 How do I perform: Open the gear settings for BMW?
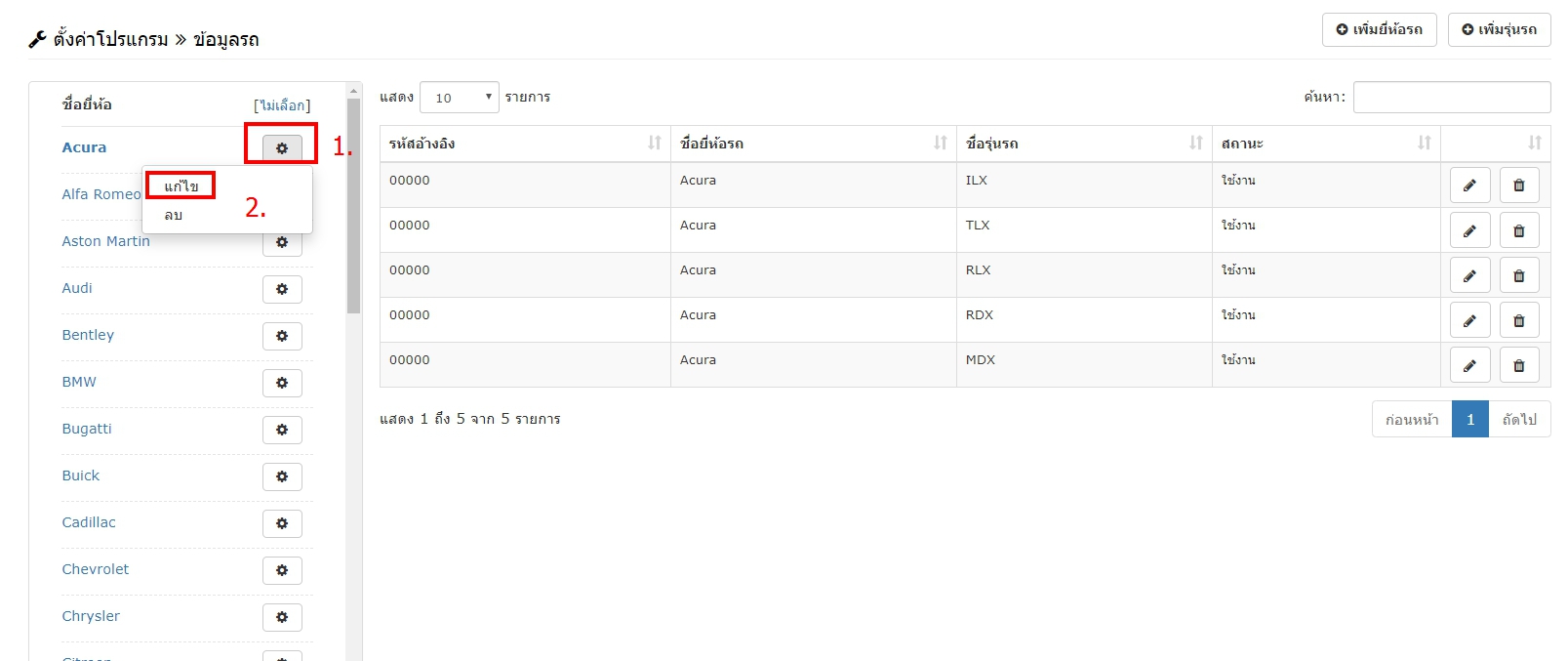click(x=282, y=383)
